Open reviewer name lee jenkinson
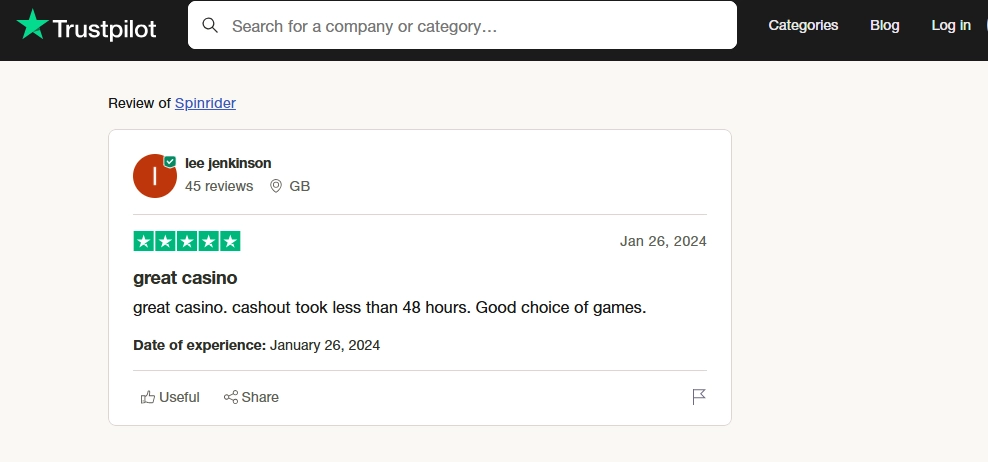Viewport: 988px width, 462px height. pyautogui.click(x=228, y=163)
